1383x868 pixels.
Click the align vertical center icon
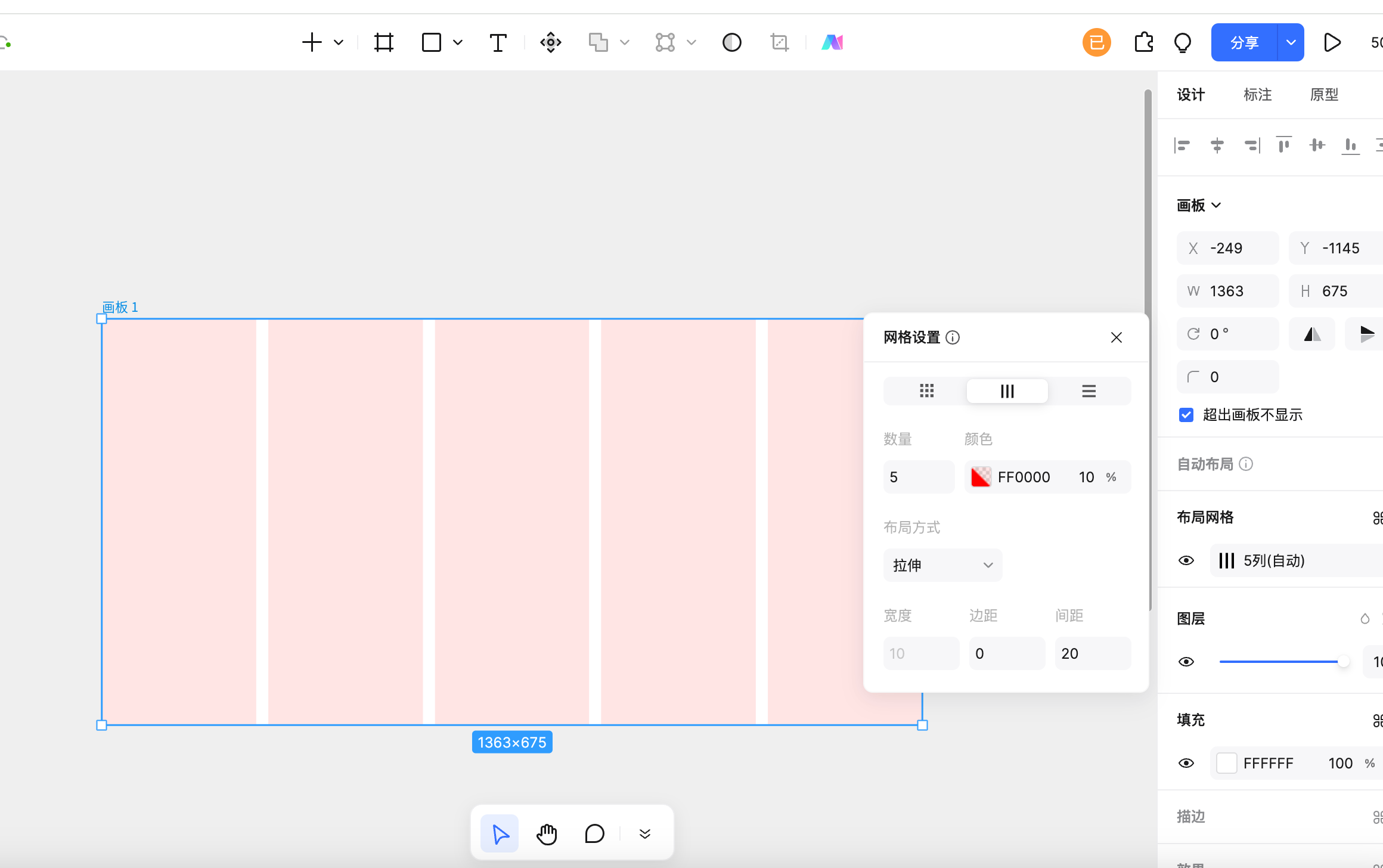coord(1317,145)
